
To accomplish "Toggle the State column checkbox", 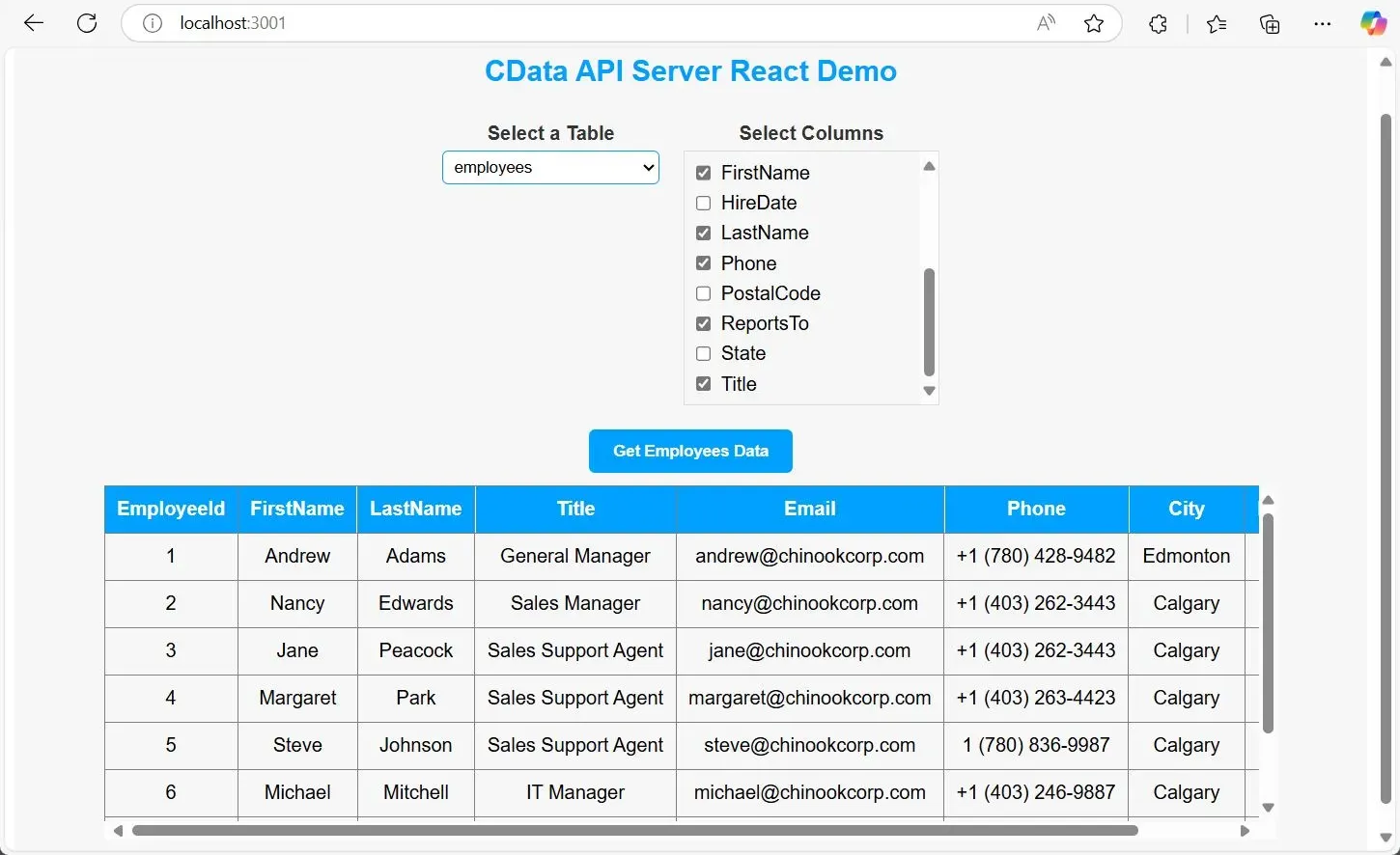I will [704, 353].
